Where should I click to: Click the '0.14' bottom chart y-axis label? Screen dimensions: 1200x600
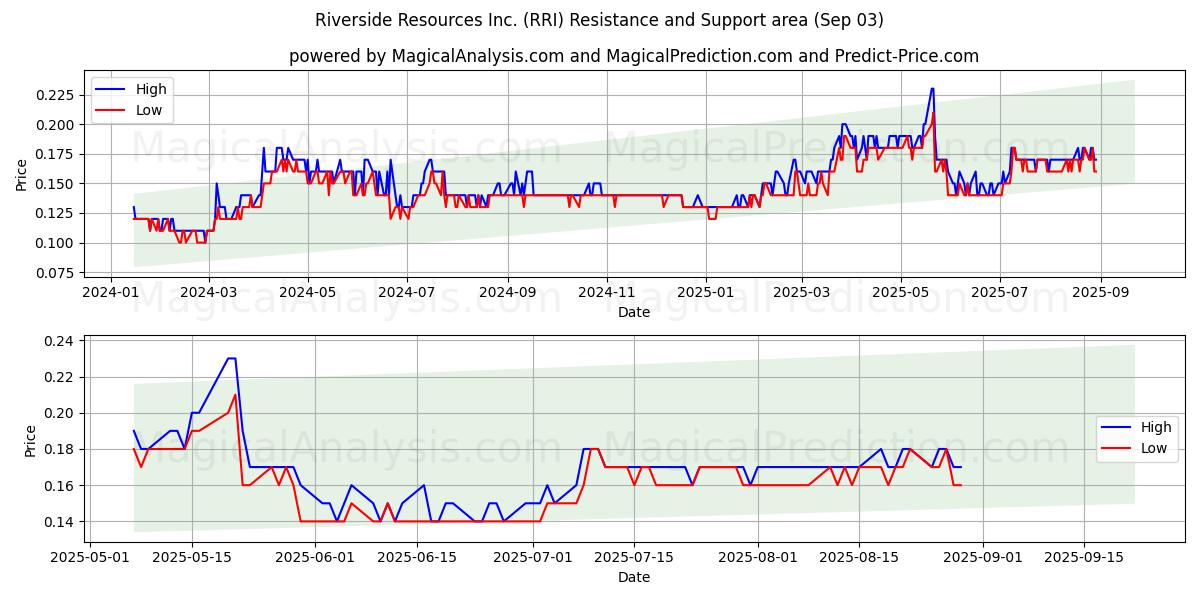[58, 521]
